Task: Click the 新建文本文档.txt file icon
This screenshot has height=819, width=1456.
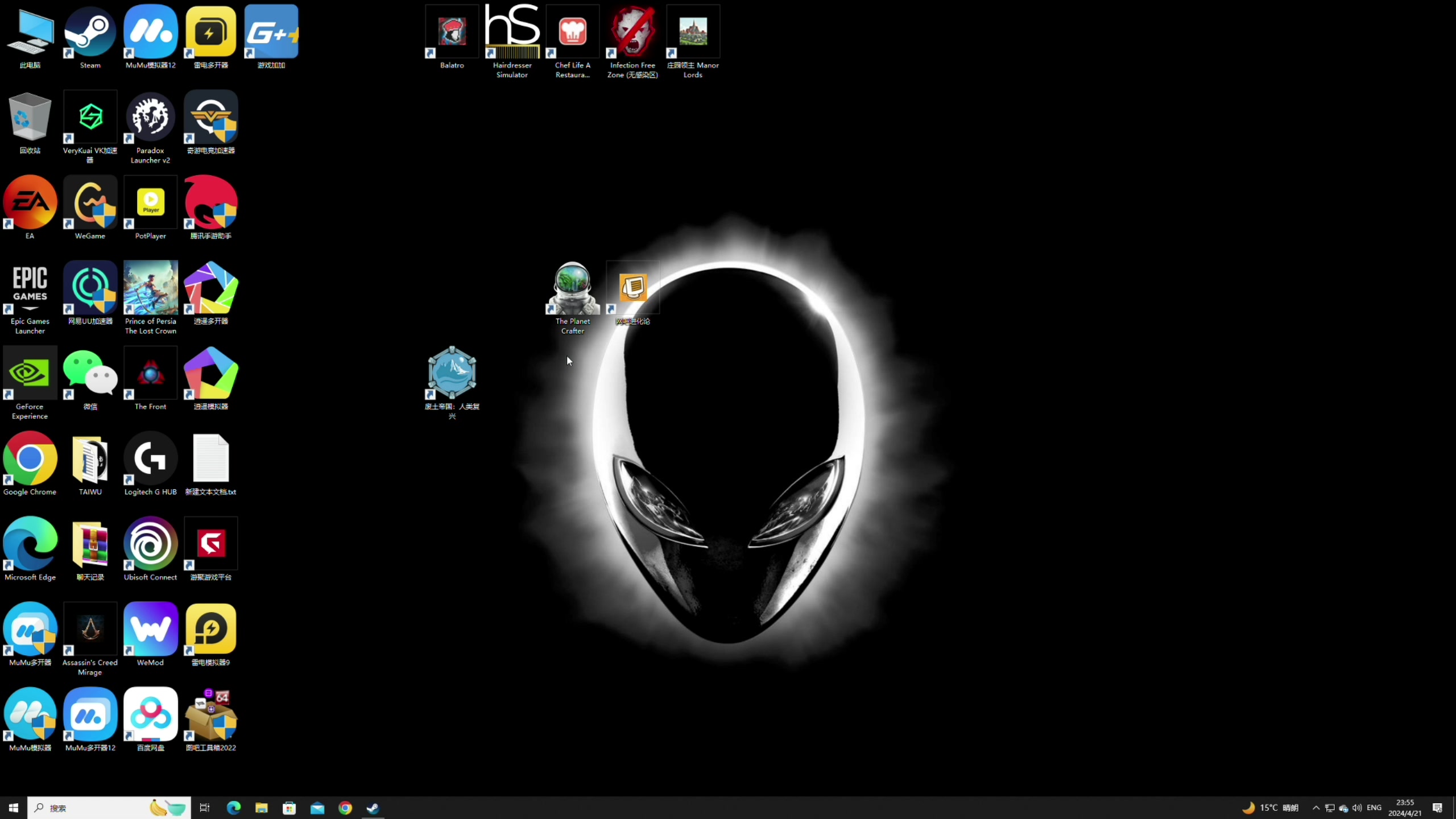Action: click(210, 464)
